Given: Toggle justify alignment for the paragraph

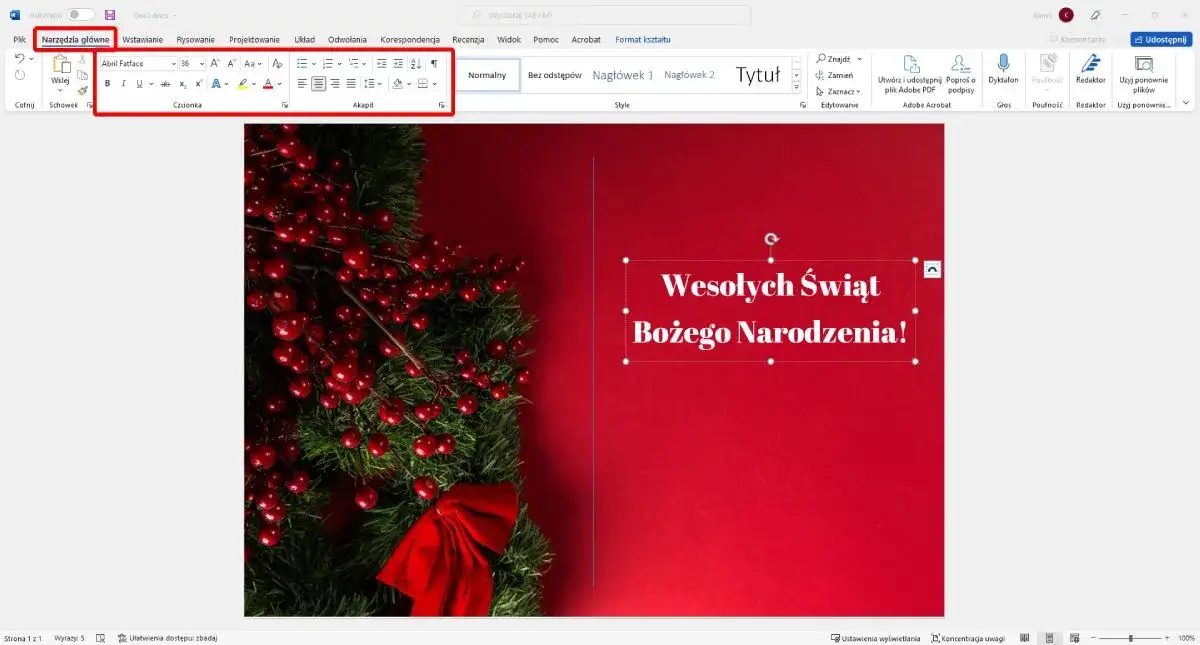Looking at the screenshot, I should point(351,83).
